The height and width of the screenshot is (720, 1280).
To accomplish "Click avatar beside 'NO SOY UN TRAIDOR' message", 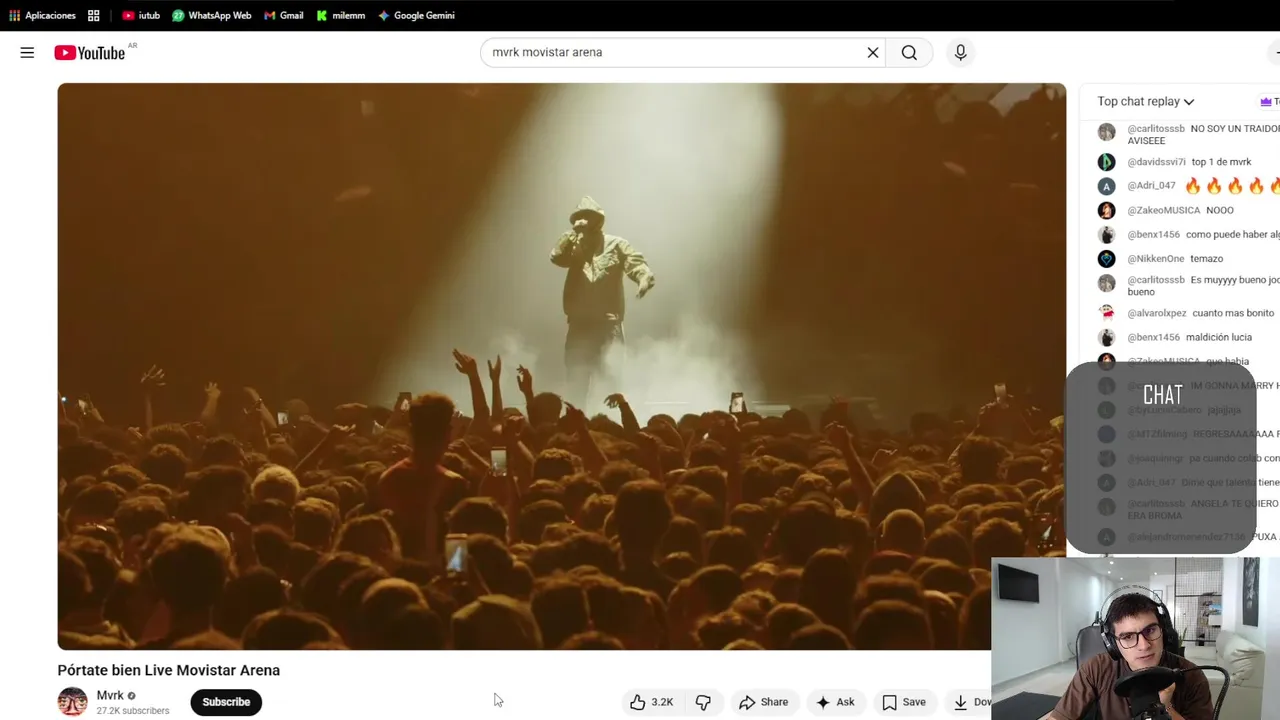I will pos(1106,132).
